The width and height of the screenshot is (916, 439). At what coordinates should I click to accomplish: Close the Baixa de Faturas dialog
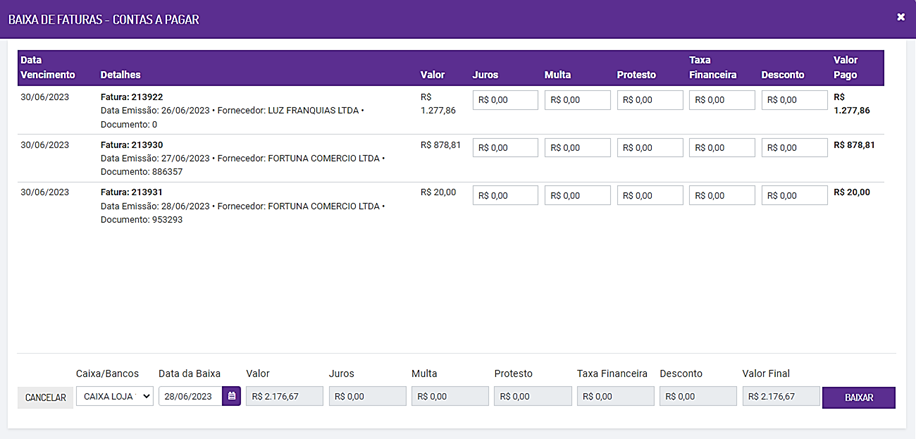click(x=901, y=17)
